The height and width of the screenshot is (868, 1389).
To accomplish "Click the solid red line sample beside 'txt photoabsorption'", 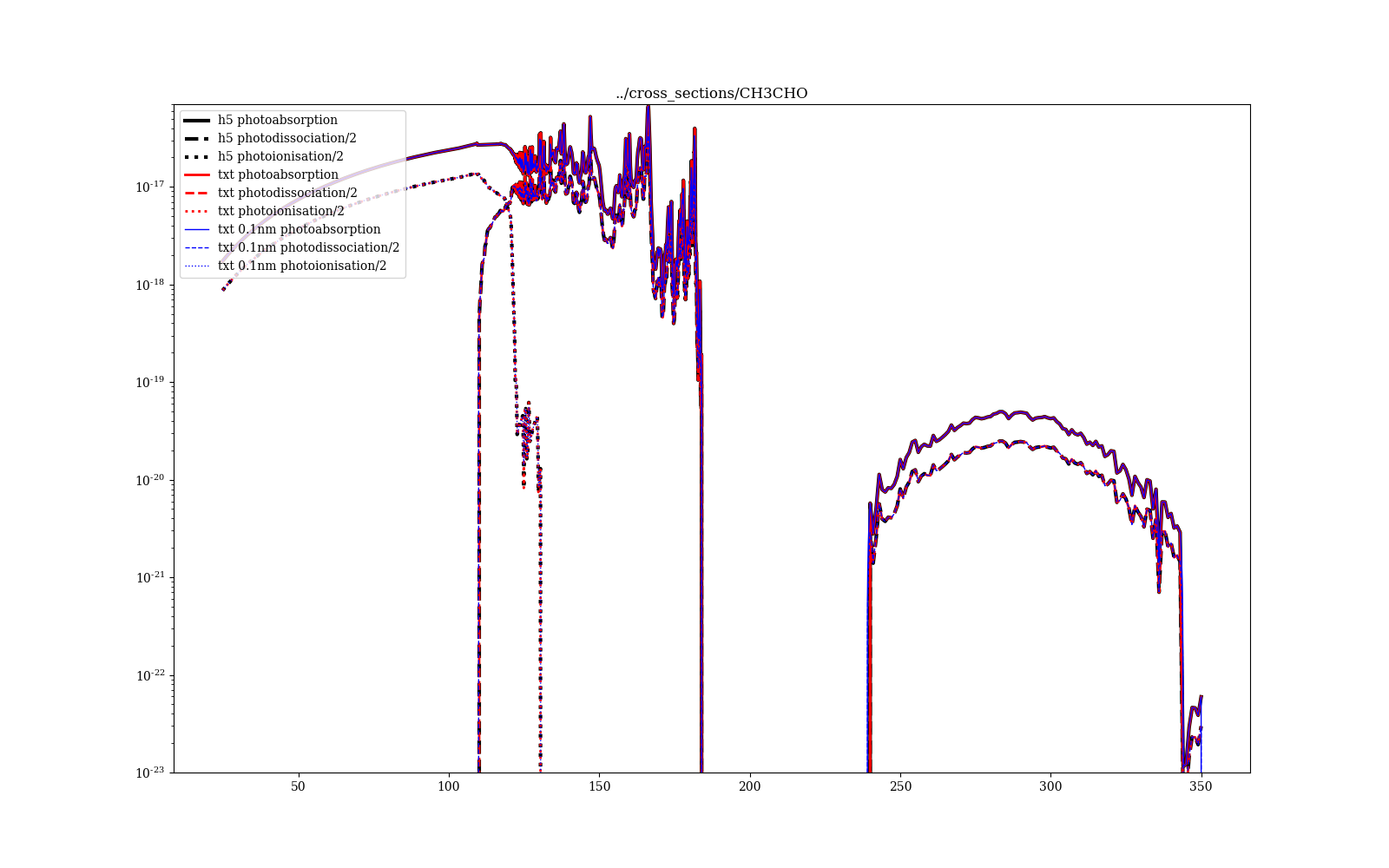I will (x=197, y=174).
